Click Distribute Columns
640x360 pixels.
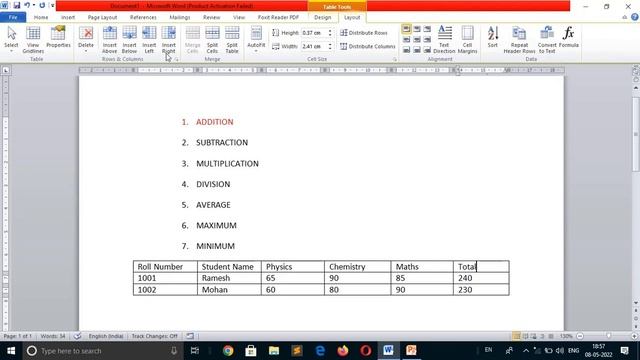click(x=368, y=47)
